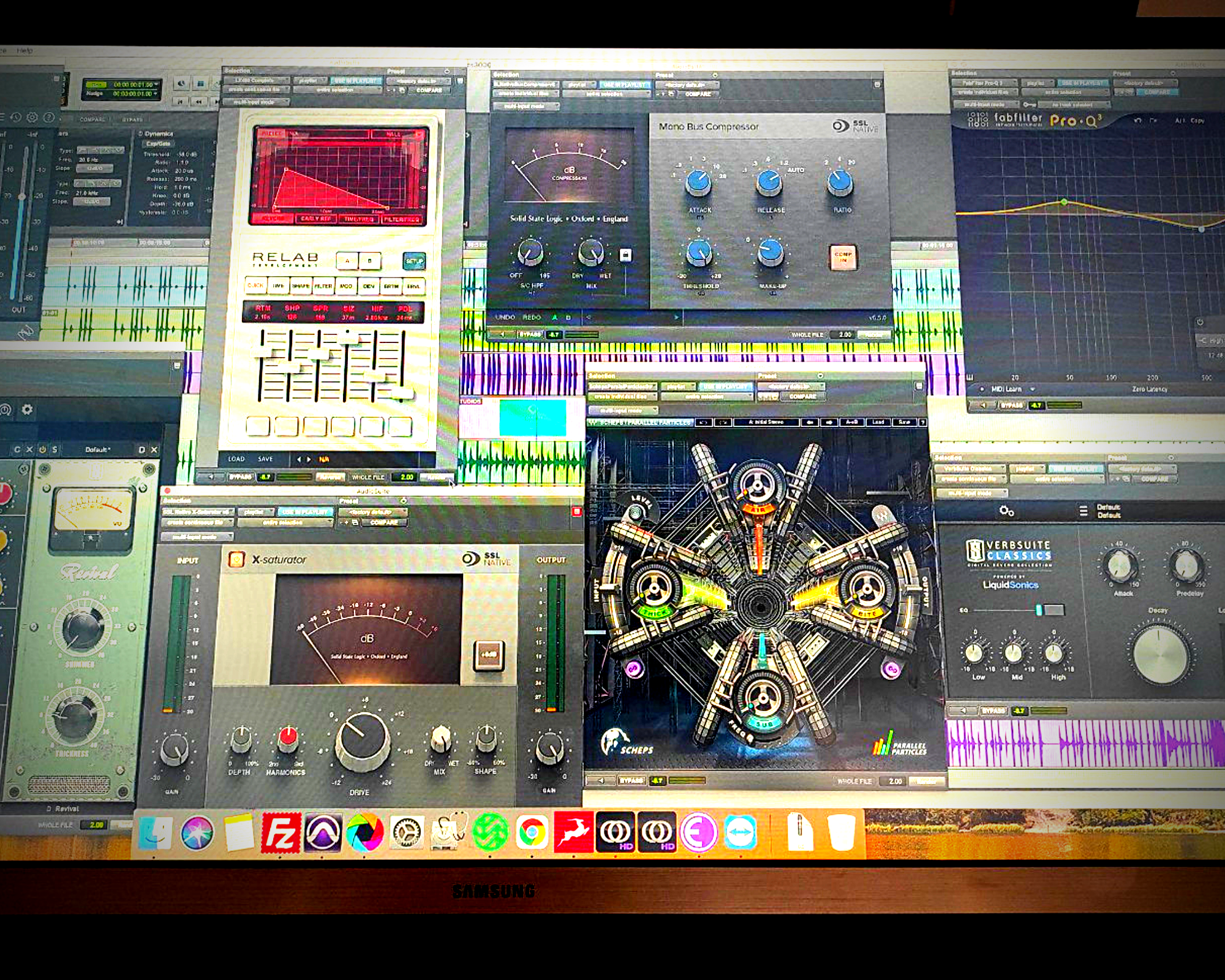
Task: Click the history clock icon top-left plugin
Action: coord(15,117)
